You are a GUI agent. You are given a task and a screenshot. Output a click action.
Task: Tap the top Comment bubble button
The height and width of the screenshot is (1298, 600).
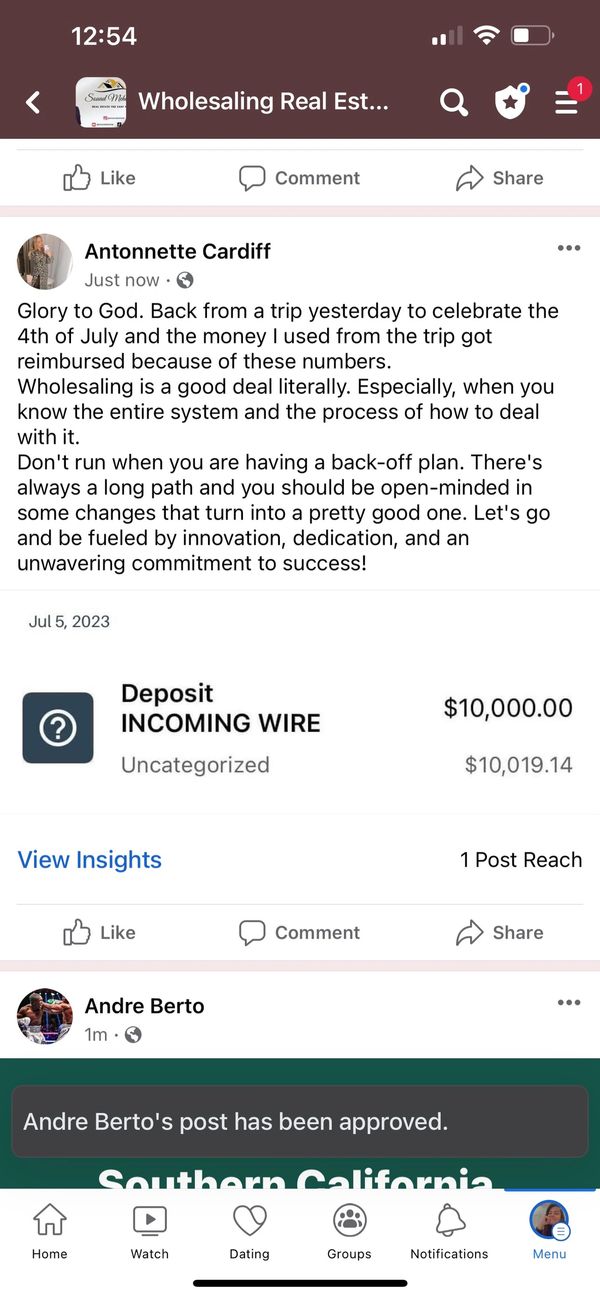299,178
